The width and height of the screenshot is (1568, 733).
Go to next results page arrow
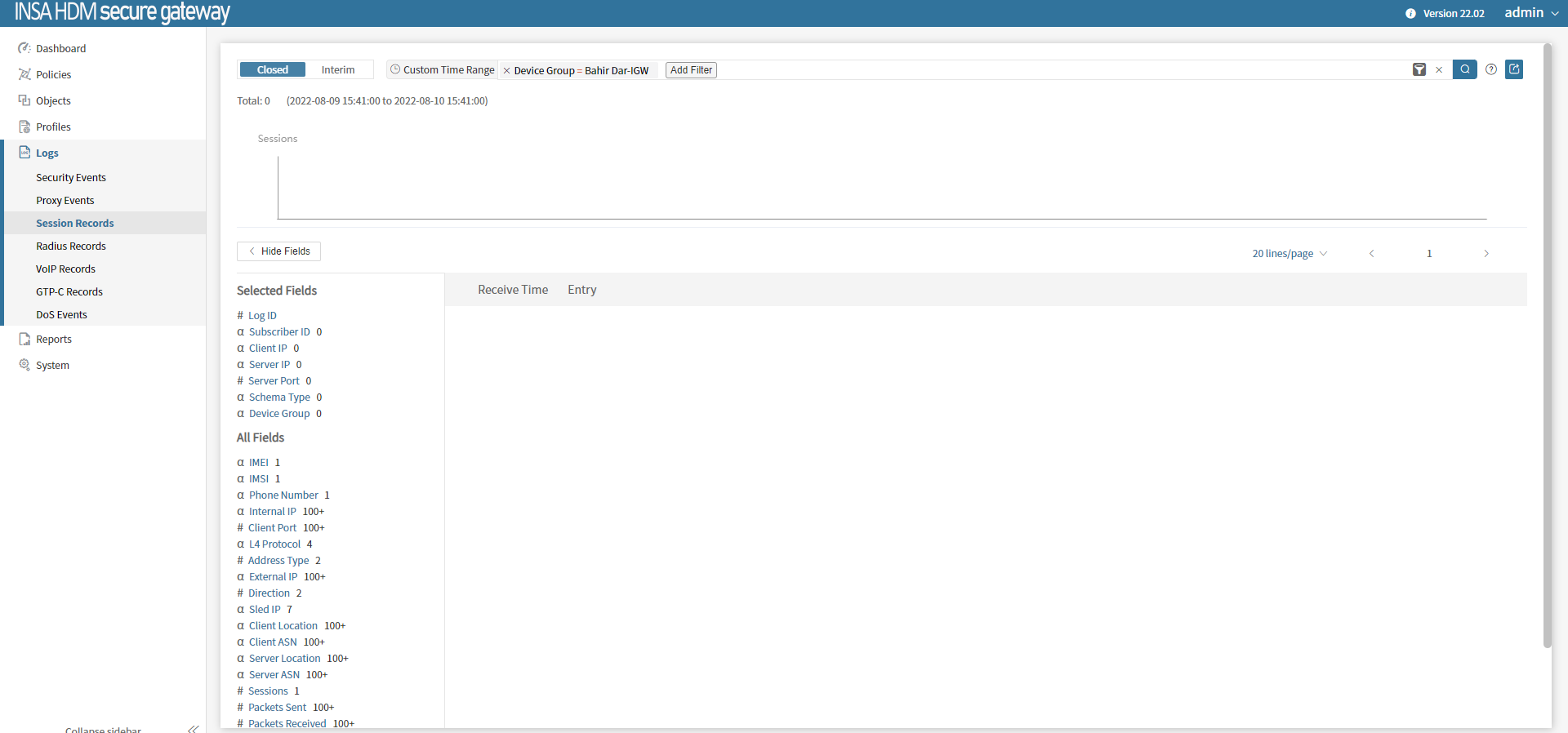(x=1486, y=254)
